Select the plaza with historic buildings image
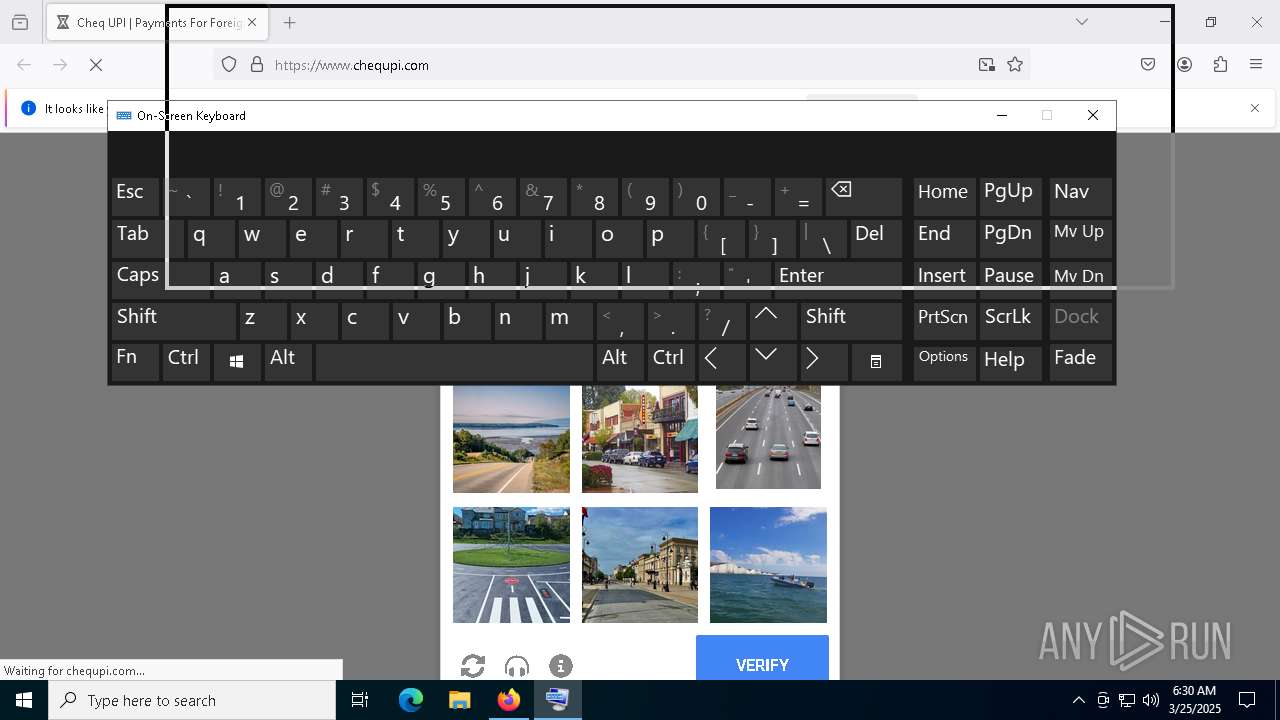The image size is (1280, 720). pos(640,565)
